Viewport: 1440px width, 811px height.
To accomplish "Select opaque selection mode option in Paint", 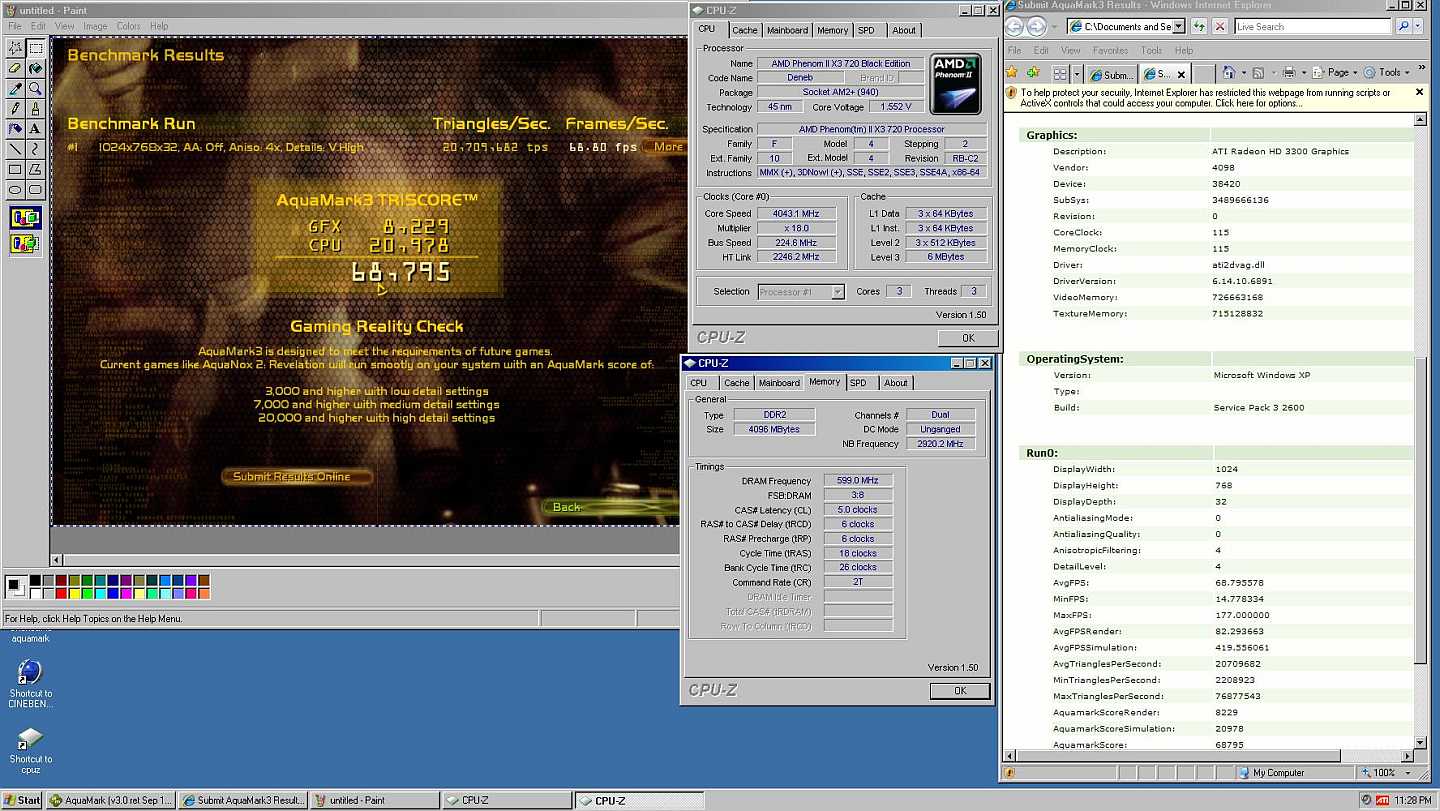I will [x=25, y=218].
